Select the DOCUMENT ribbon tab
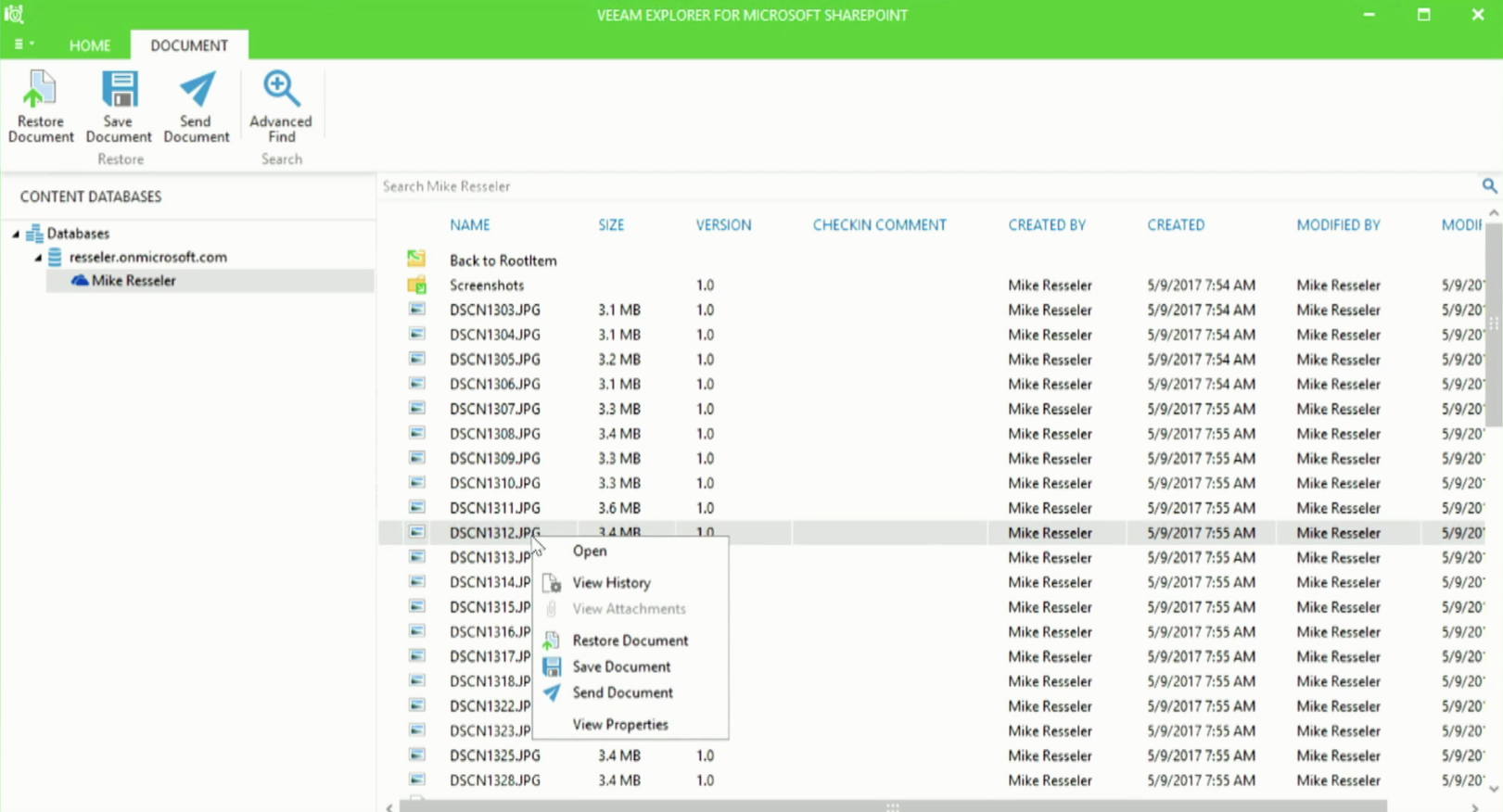This screenshot has height=812, width=1503. [x=189, y=45]
